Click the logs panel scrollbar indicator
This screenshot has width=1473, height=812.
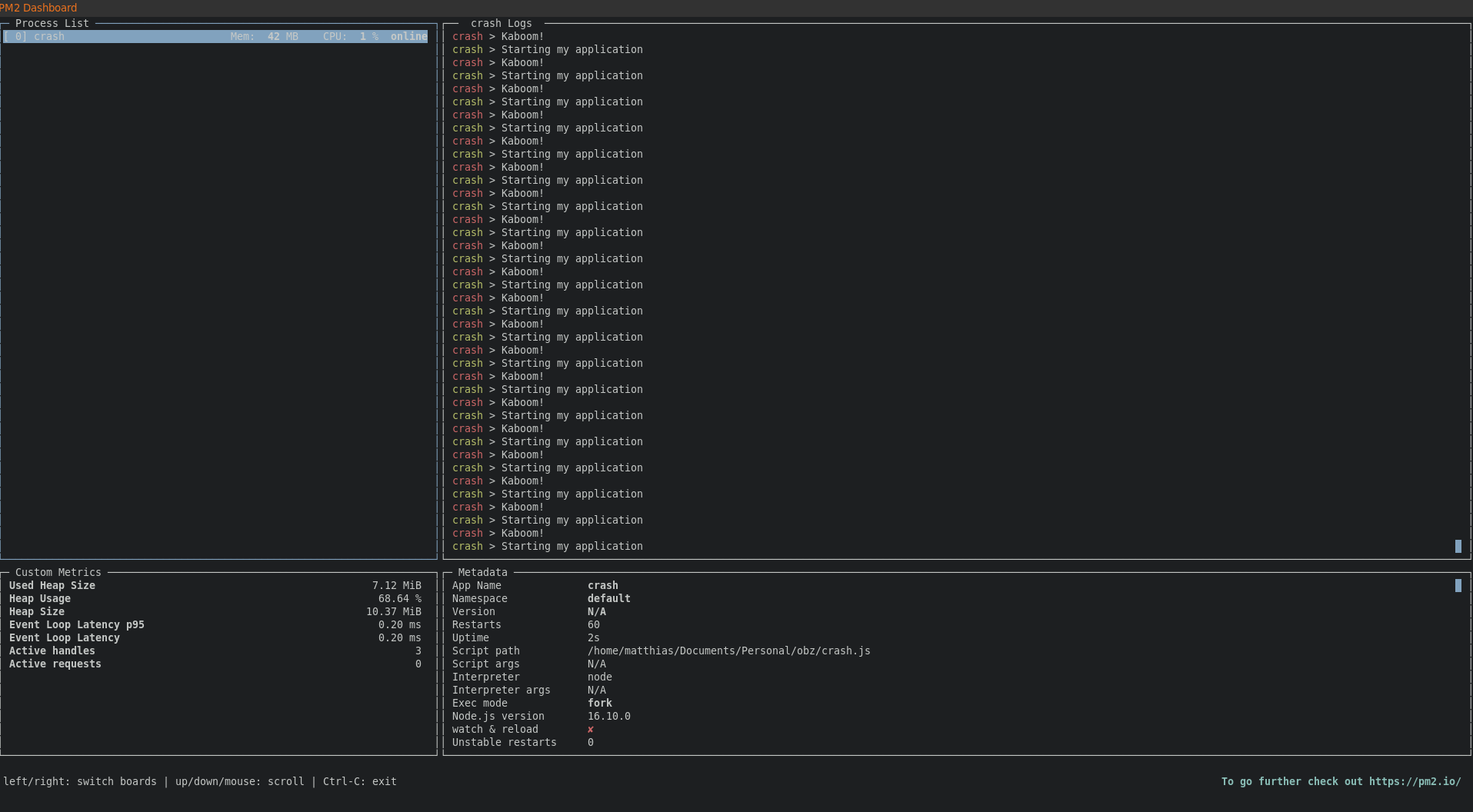1458,546
